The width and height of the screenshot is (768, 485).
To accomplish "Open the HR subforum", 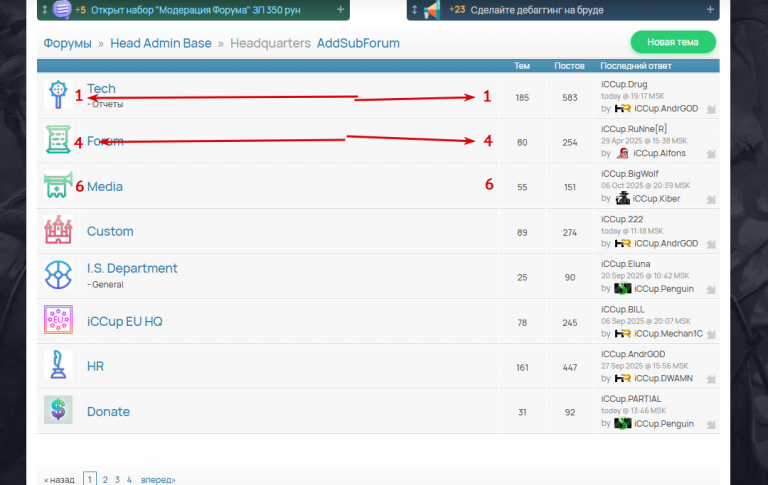I will (x=96, y=366).
